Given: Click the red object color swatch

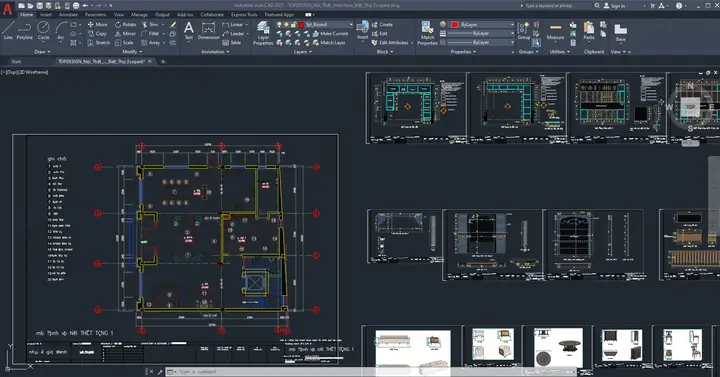Looking at the screenshot, I should (x=455, y=24).
